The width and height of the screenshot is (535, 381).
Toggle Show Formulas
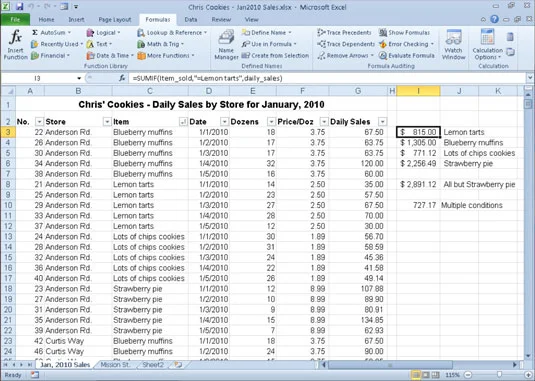(404, 33)
